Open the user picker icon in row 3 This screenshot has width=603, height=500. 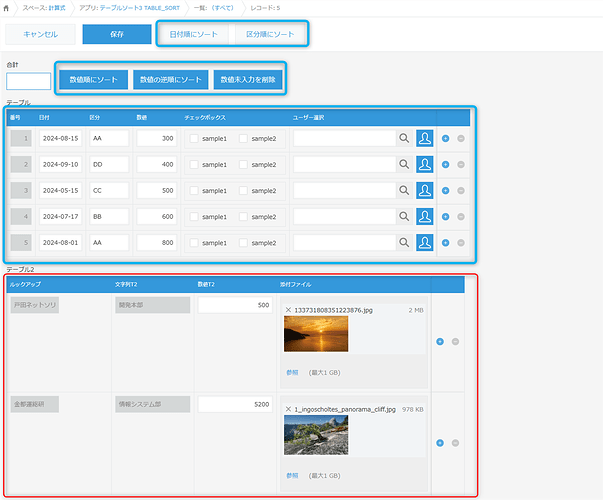(425, 190)
